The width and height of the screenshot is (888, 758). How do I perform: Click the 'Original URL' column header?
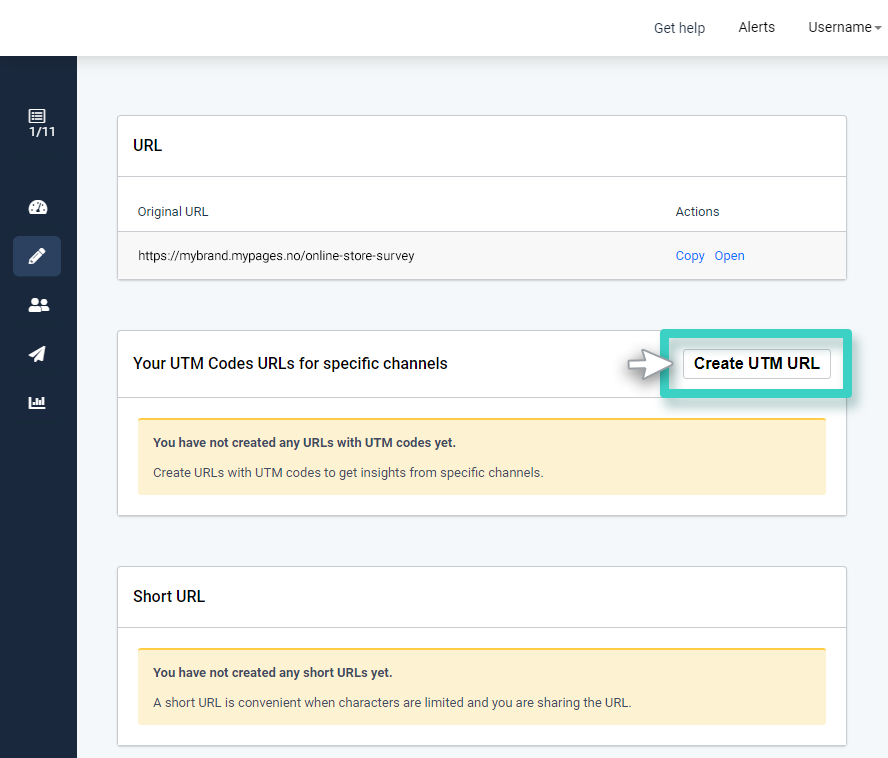click(x=173, y=212)
